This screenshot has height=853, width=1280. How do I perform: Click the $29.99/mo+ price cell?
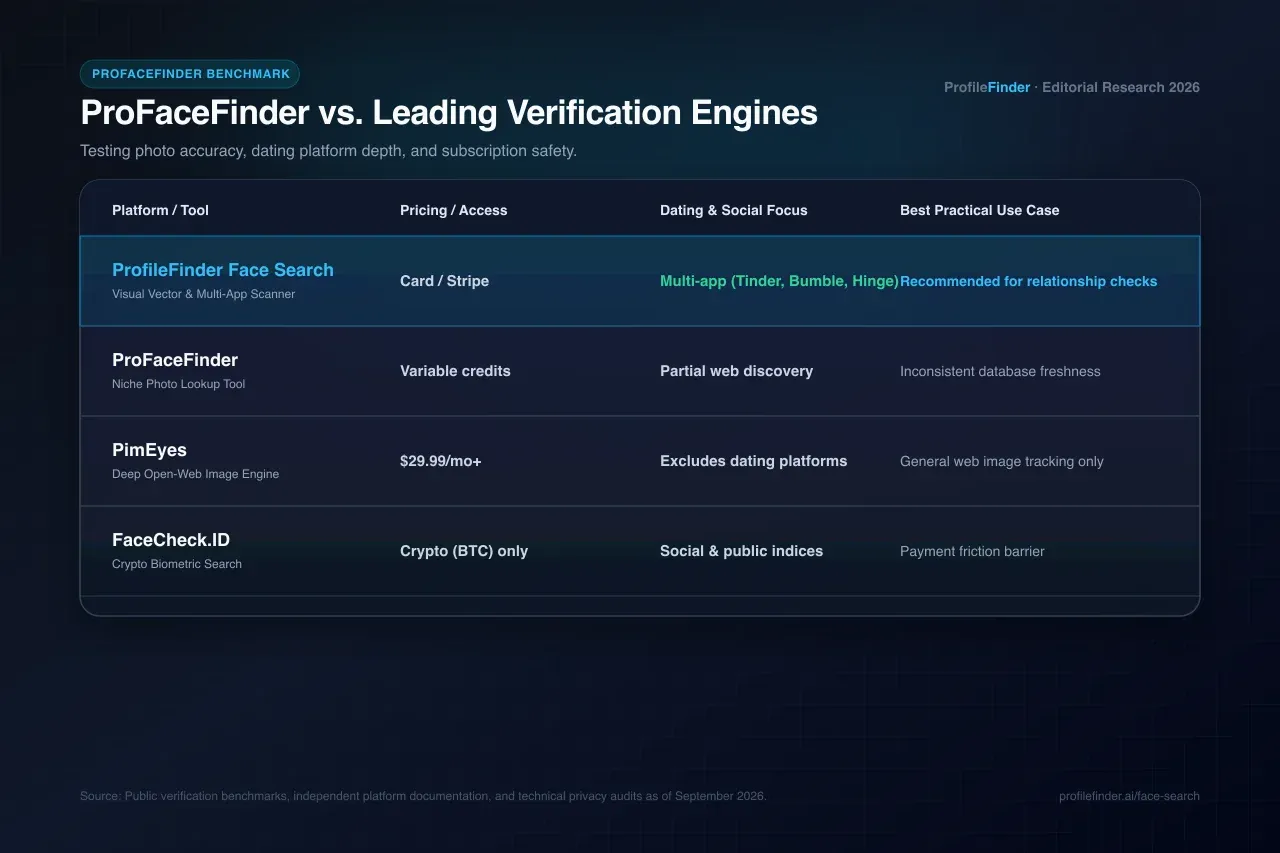440,461
